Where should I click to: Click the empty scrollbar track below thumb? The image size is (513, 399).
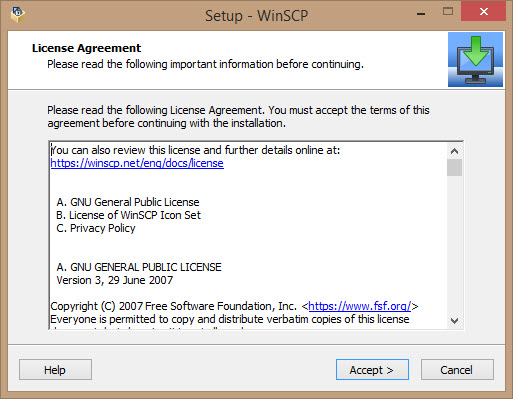(x=454, y=244)
